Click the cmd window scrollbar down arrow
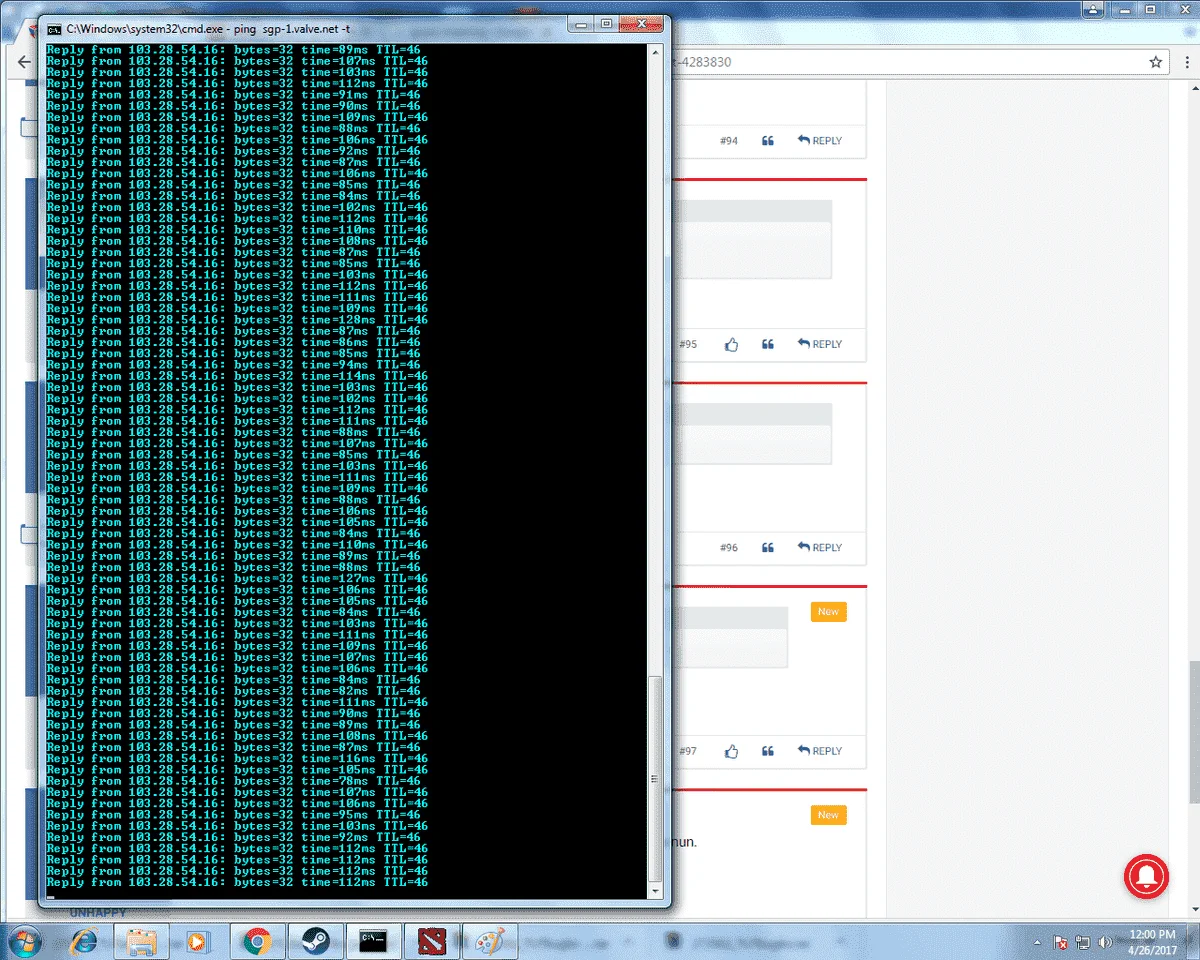The image size is (1200, 960). click(x=656, y=889)
